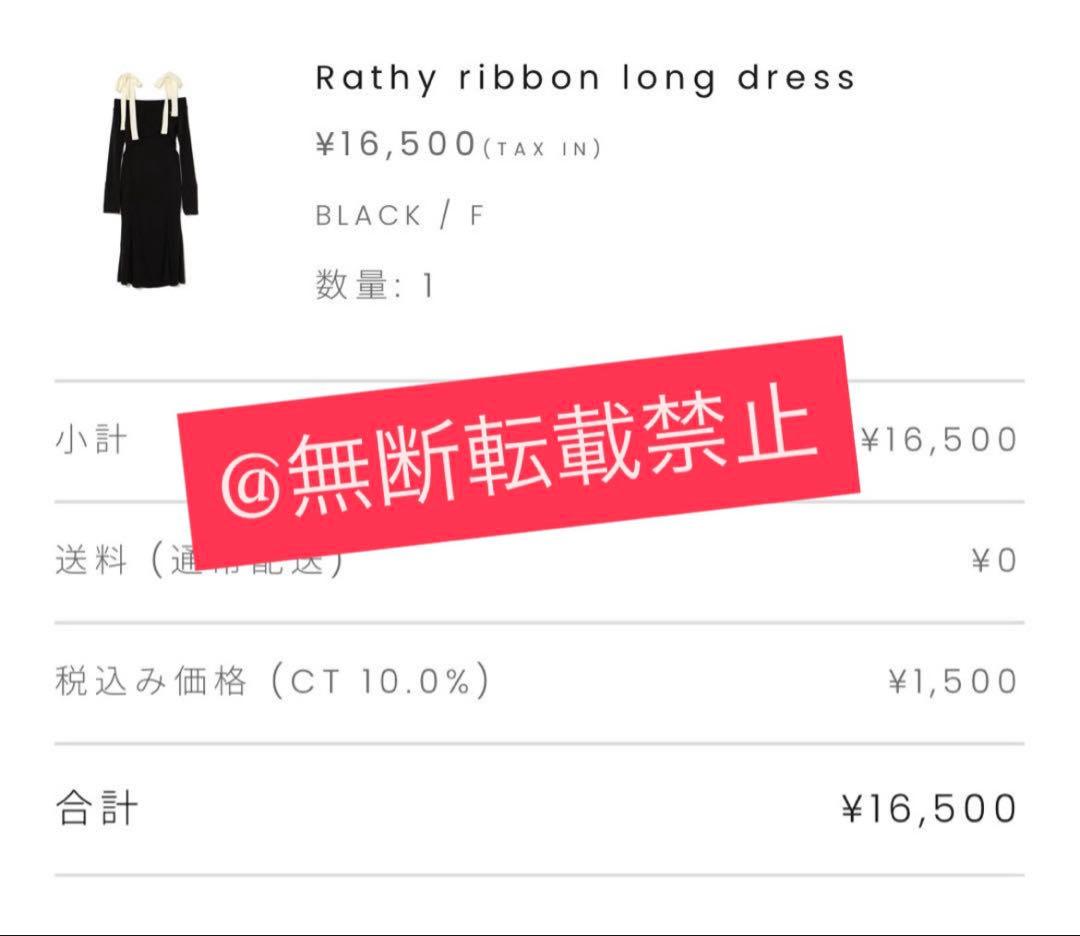Click the Rathy ribbon long dress title
1080x936 pixels.
585,79
